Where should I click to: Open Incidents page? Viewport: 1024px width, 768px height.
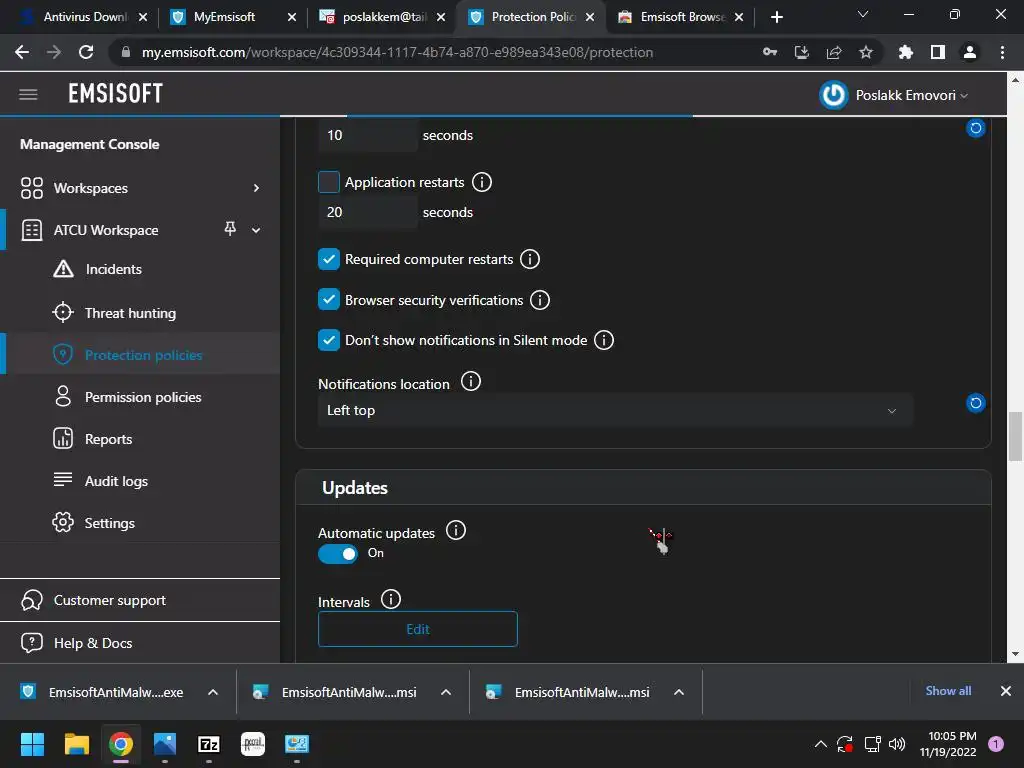tap(113, 269)
